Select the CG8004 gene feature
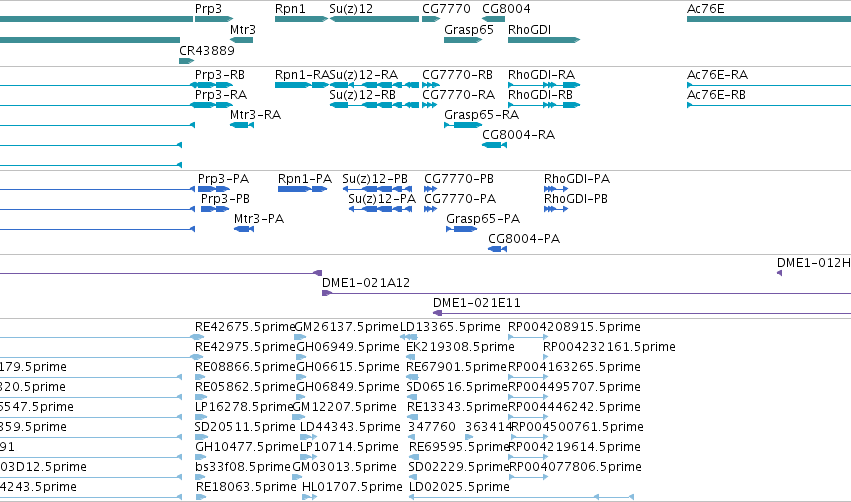 tap(493, 19)
